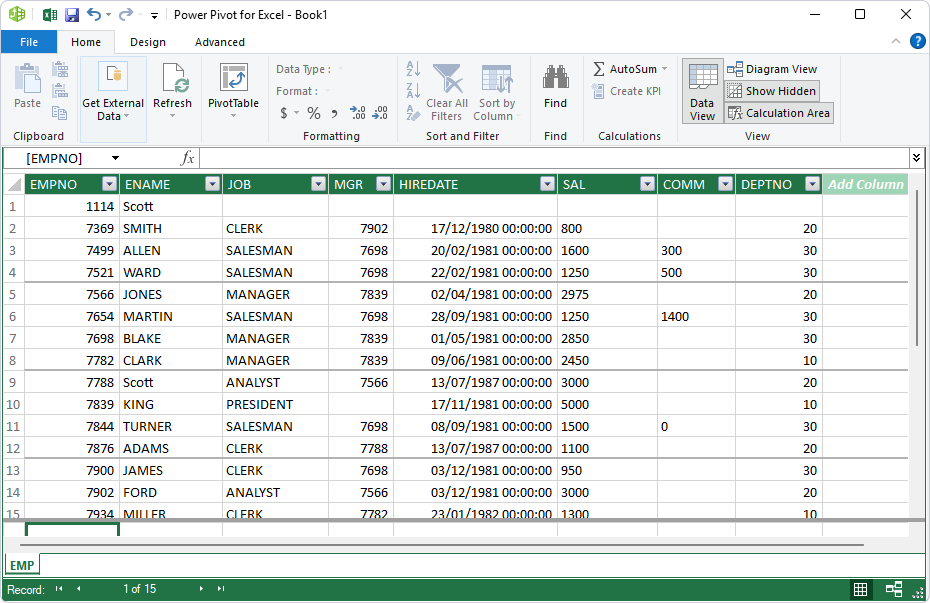Open JOB column filter dropdown

[x=319, y=184]
